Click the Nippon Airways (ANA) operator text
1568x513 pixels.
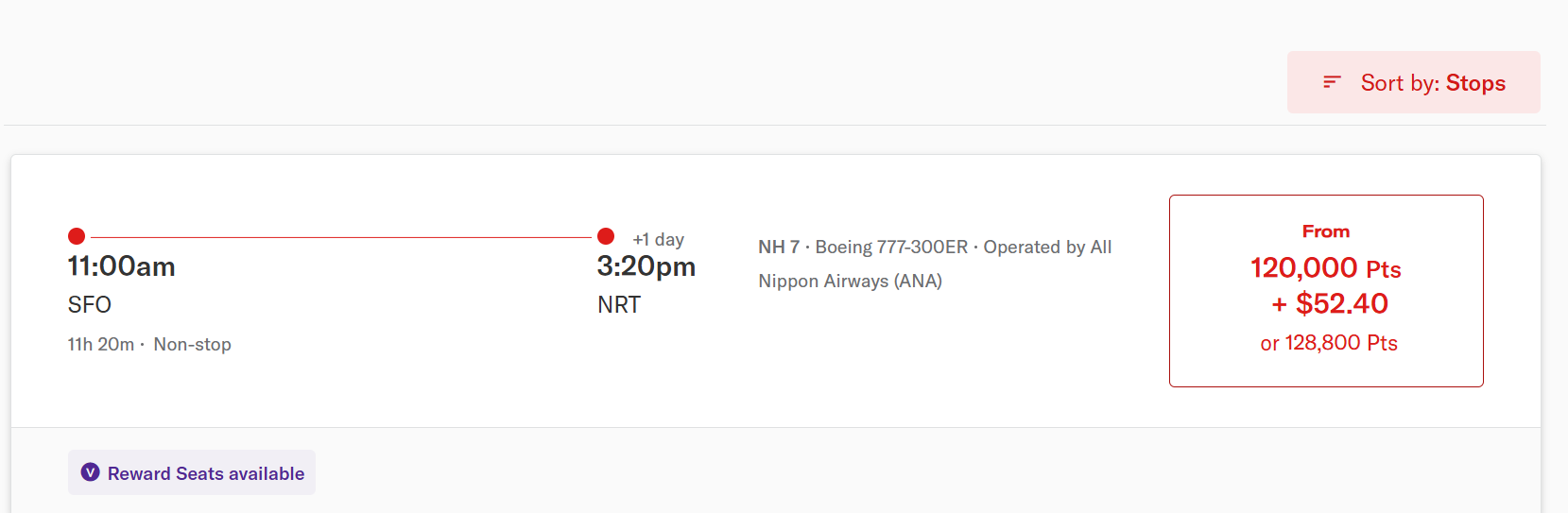tap(850, 281)
